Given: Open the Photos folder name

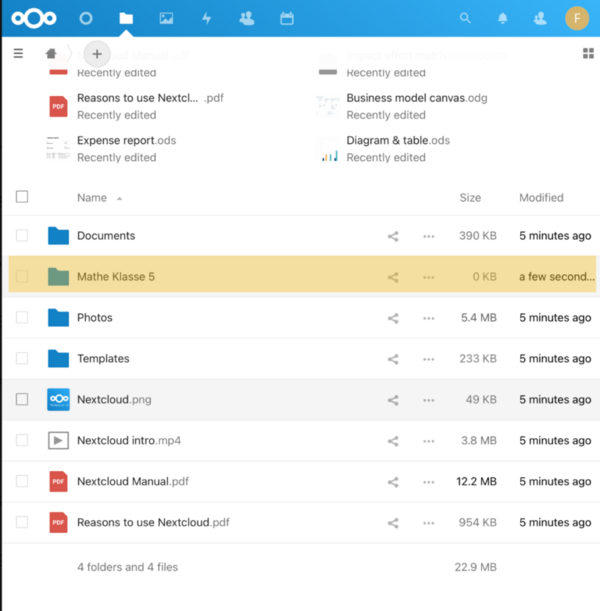Looking at the screenshot, I should tap(95, 317).
